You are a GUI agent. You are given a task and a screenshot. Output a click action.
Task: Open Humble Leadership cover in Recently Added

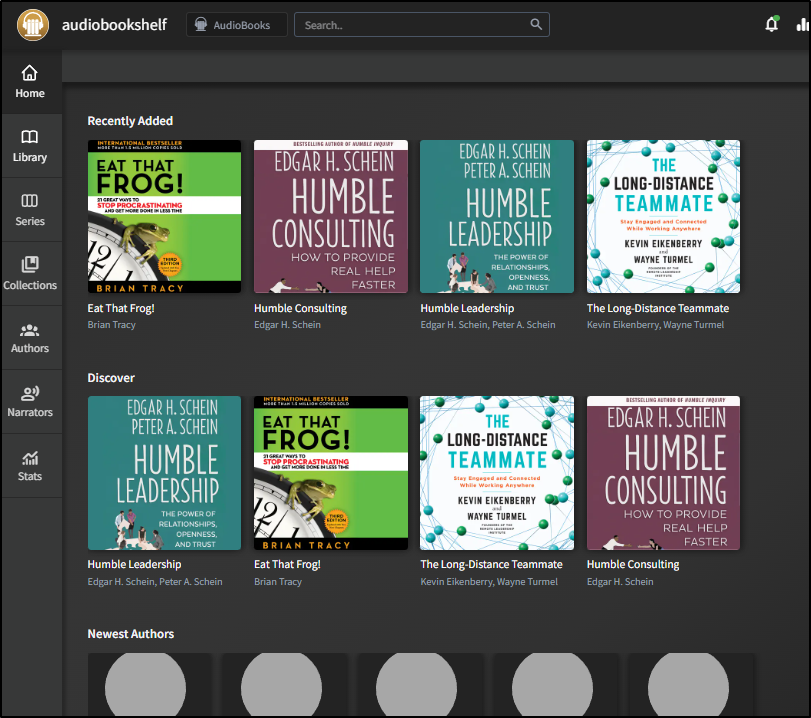[497, 217]
